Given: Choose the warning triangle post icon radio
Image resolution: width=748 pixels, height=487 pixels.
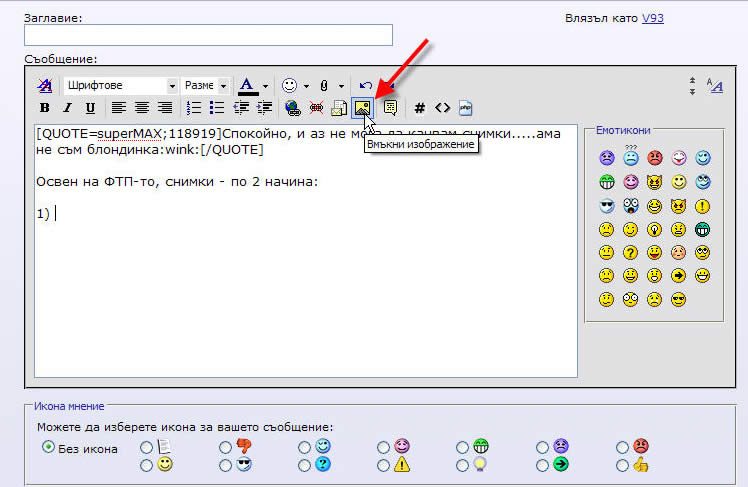Looking at the screenshot, I should tap(383, 466).
